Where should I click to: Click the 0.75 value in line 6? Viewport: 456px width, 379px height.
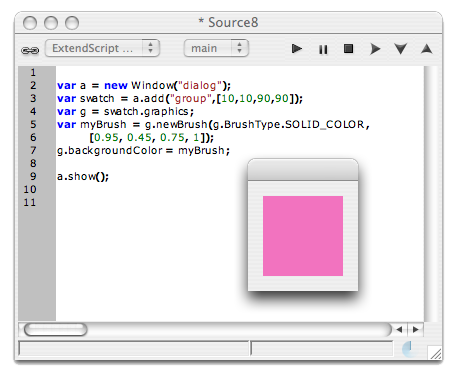(172, 137)
